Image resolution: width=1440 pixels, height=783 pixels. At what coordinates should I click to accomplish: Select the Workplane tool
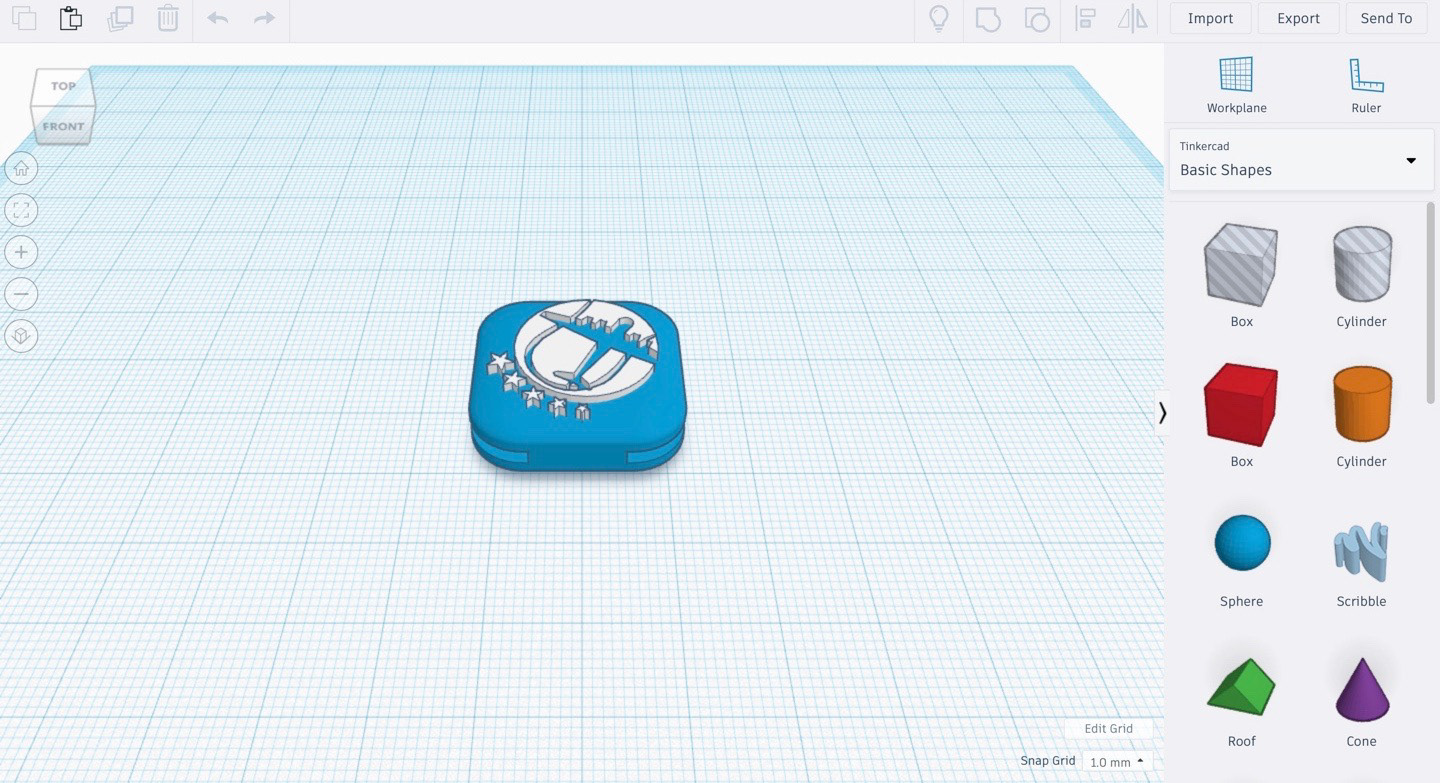point(1236,85)
